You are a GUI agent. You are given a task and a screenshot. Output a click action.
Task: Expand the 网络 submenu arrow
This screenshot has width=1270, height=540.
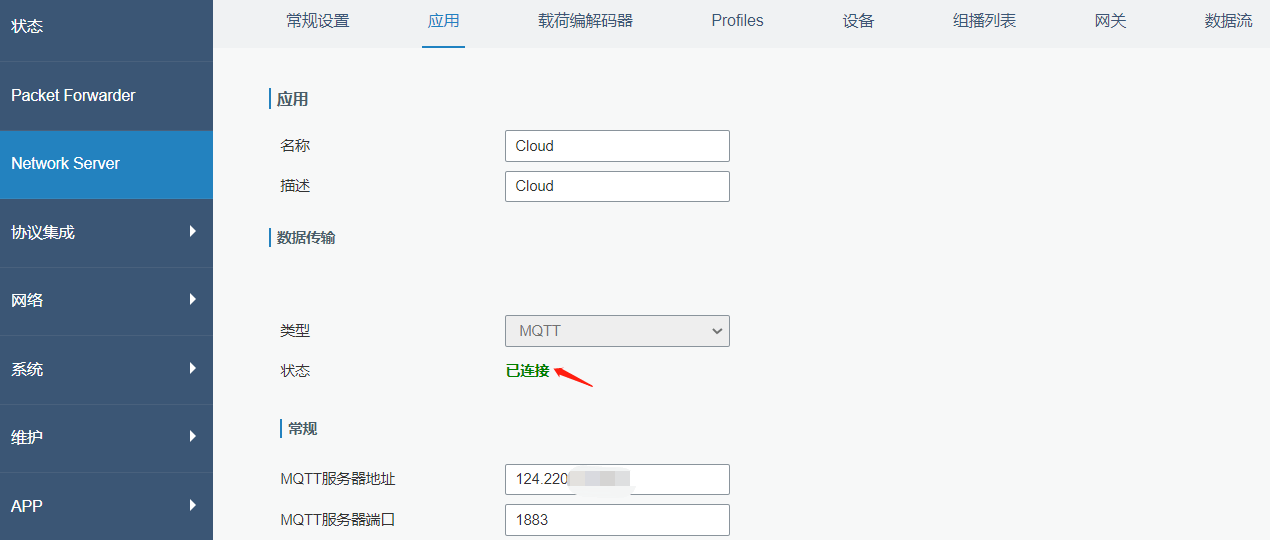[x=193, y=299]
